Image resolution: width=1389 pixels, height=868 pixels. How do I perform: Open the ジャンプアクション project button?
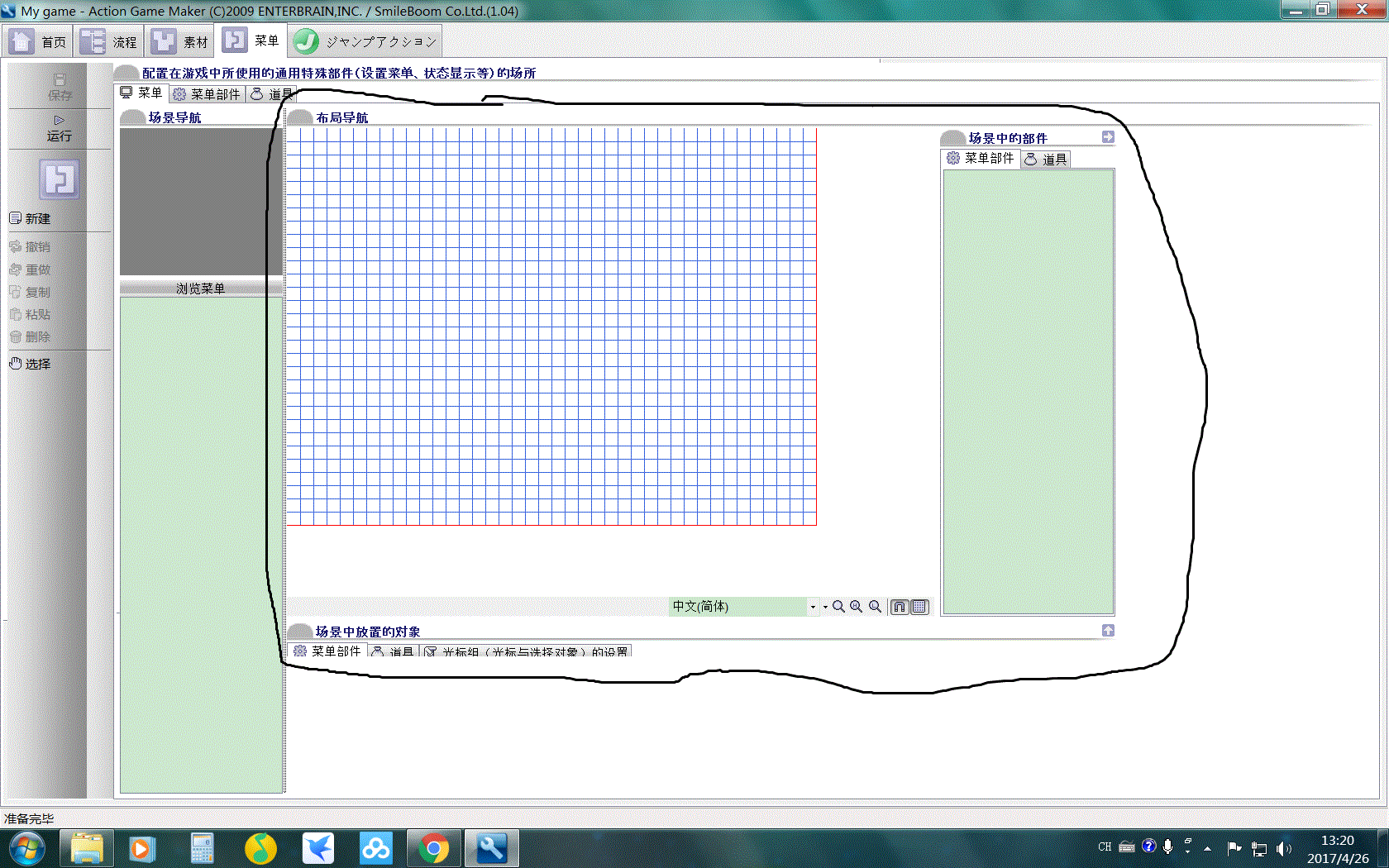click(365, 41)
